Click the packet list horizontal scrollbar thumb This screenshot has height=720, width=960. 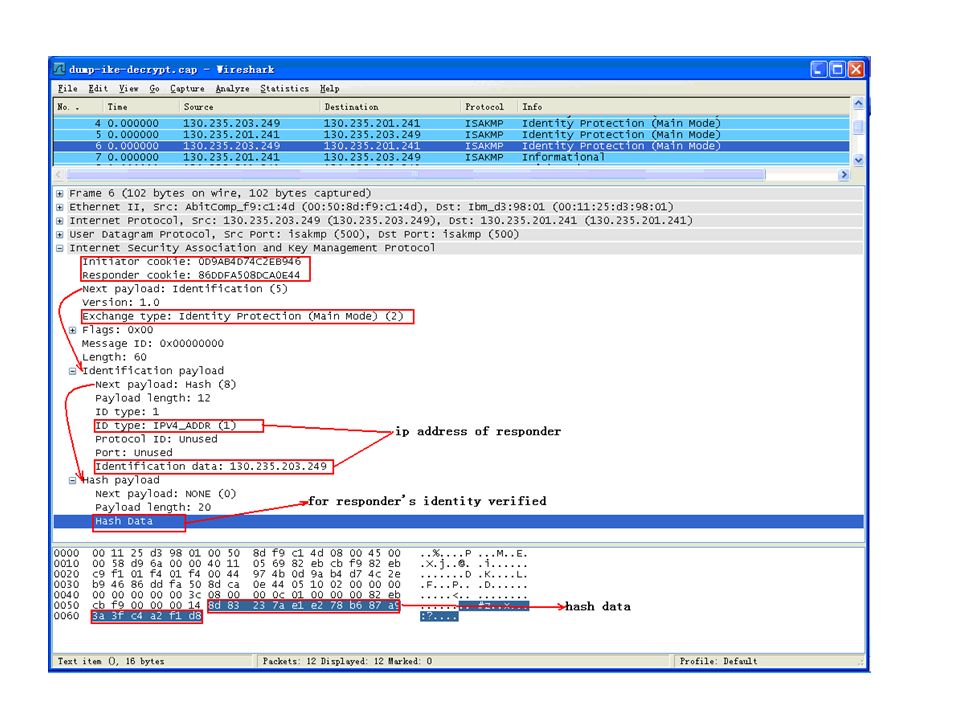(416, 175)
